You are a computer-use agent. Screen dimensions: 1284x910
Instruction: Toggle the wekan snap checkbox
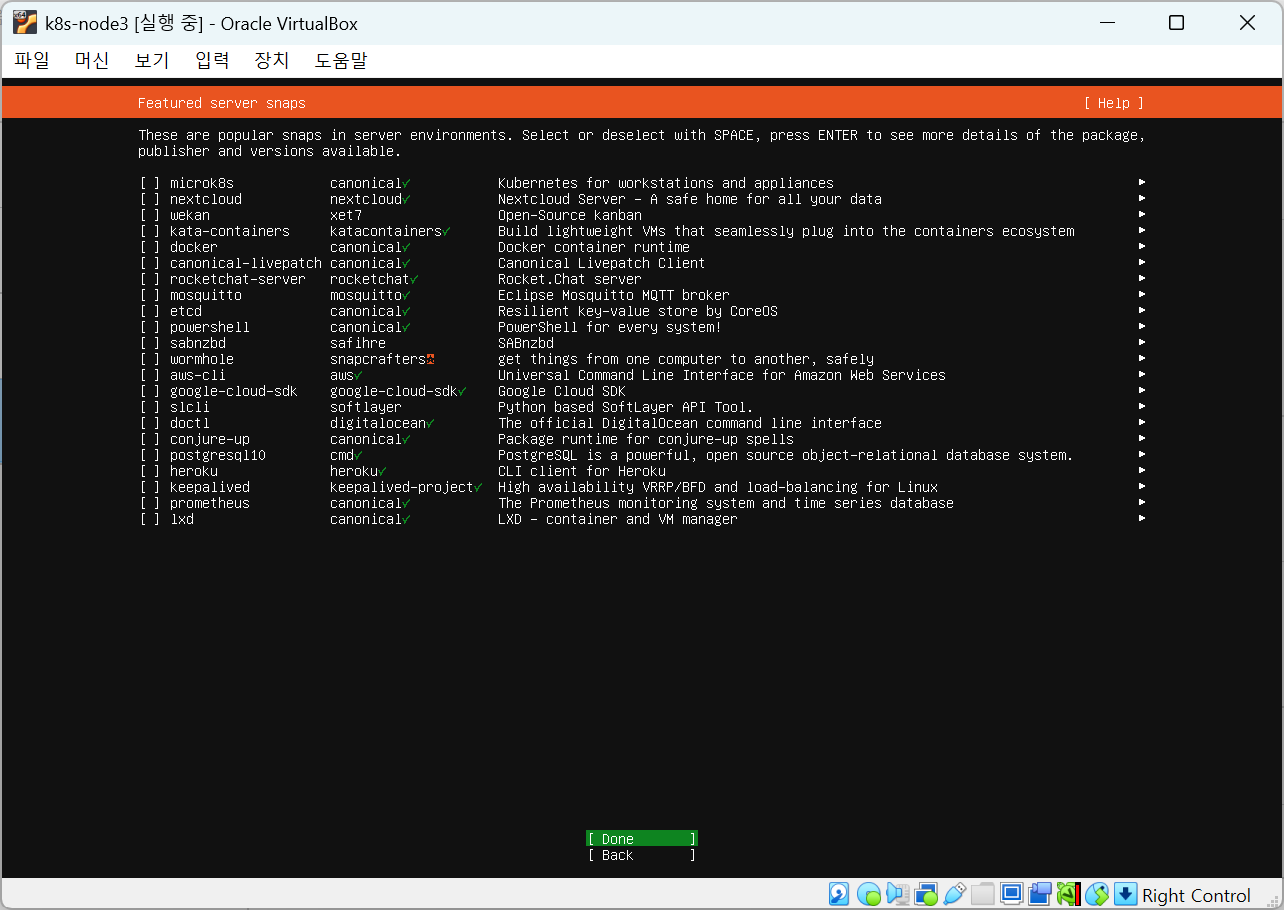pyautogui.click(x=150, y=215)
